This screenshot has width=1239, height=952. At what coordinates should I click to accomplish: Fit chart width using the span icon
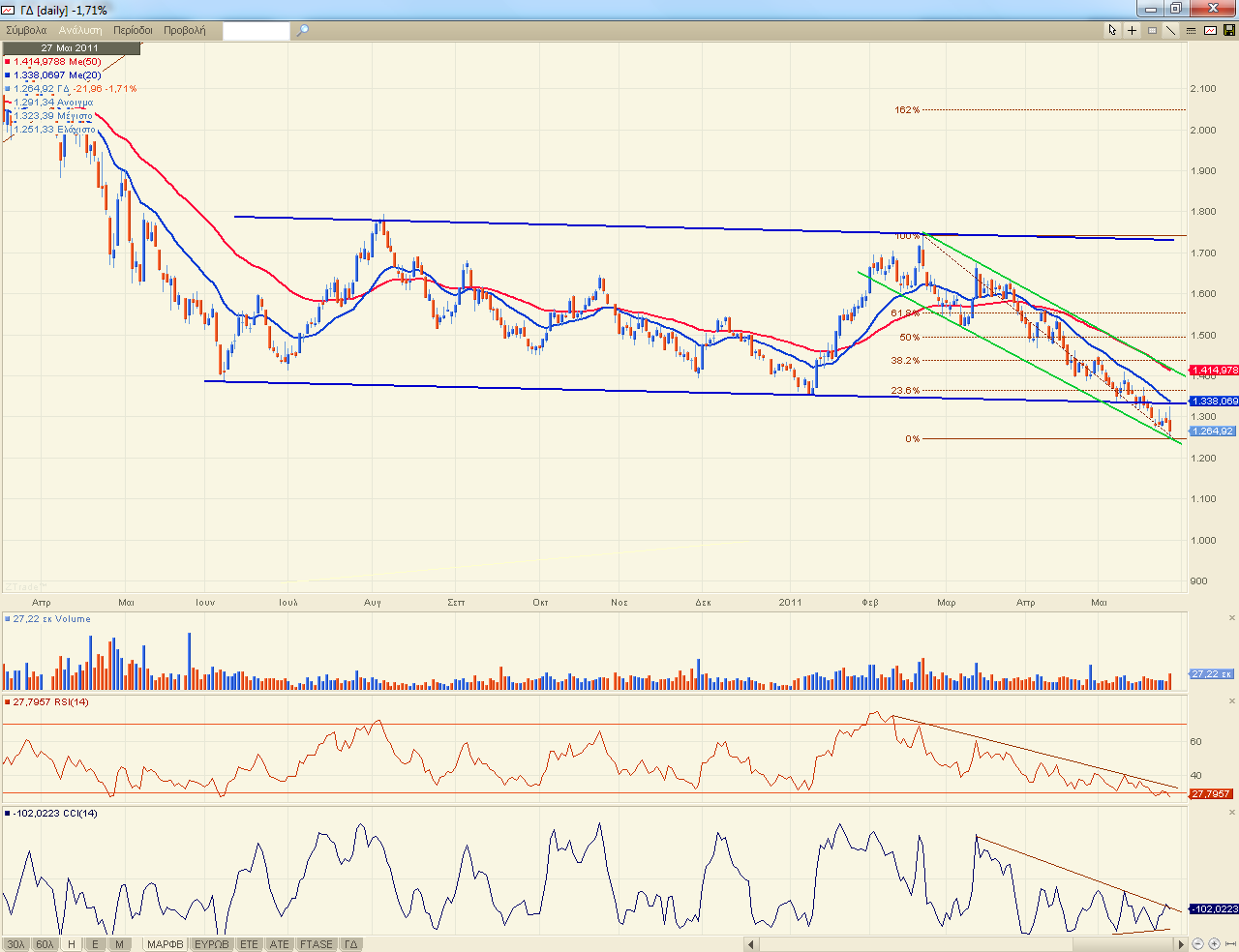(x=1229, y=943)
